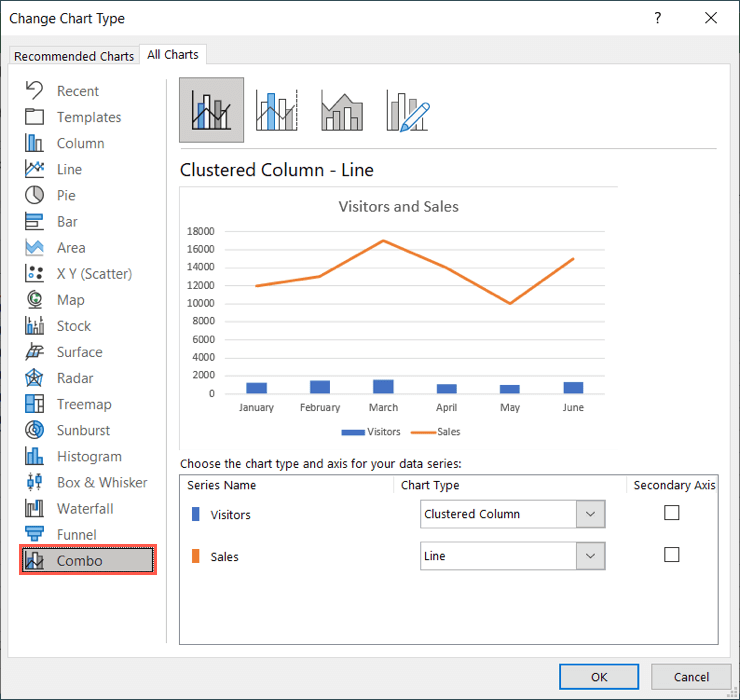The image size is (740, 700).
Task: Click the Sales orange color marker
Action: click(196, 556)
